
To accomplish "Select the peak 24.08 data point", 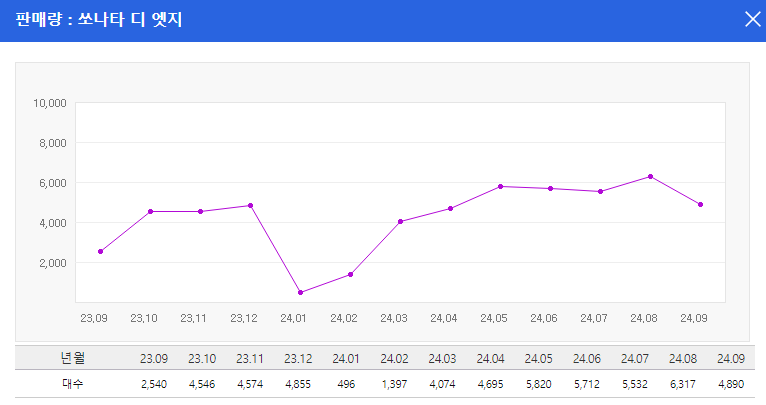I will pos(650,176).
